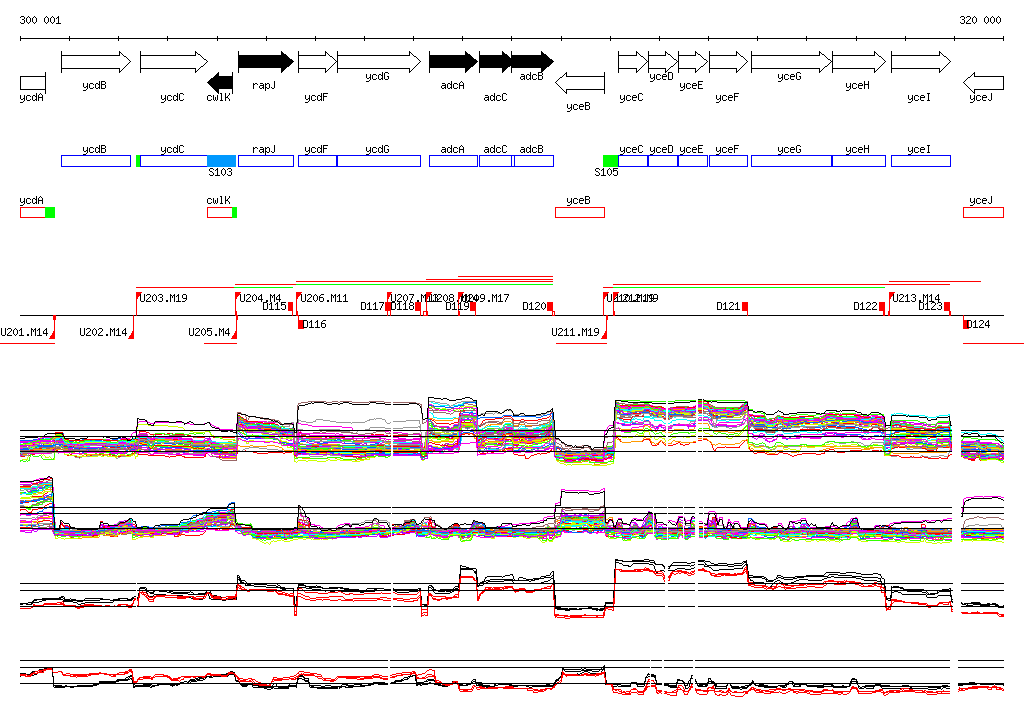This screenshot has width=1024, height=714.
Task: Click the green block beside red ycdA box
Action: (x=50, y=212)
